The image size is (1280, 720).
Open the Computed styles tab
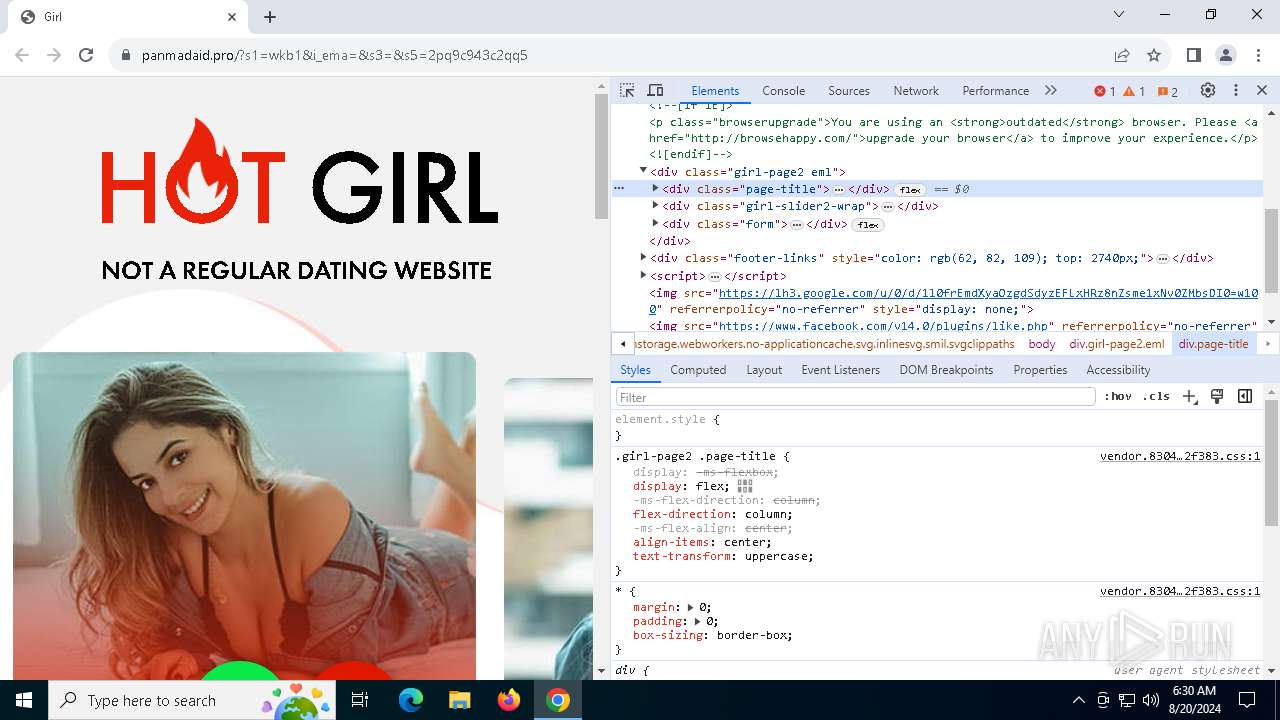click(698, 370)
